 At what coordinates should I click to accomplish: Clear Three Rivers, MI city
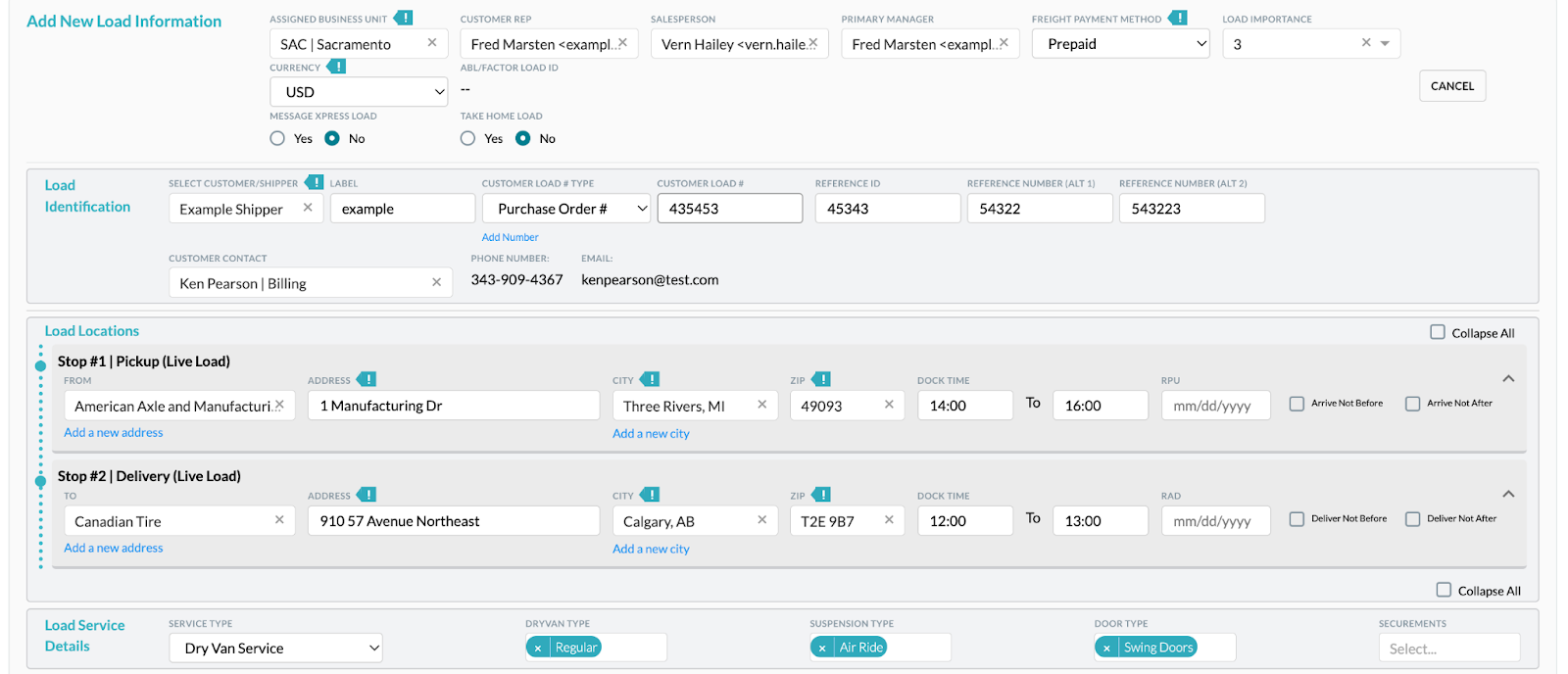pyautogui.click(x=761, y=405)
